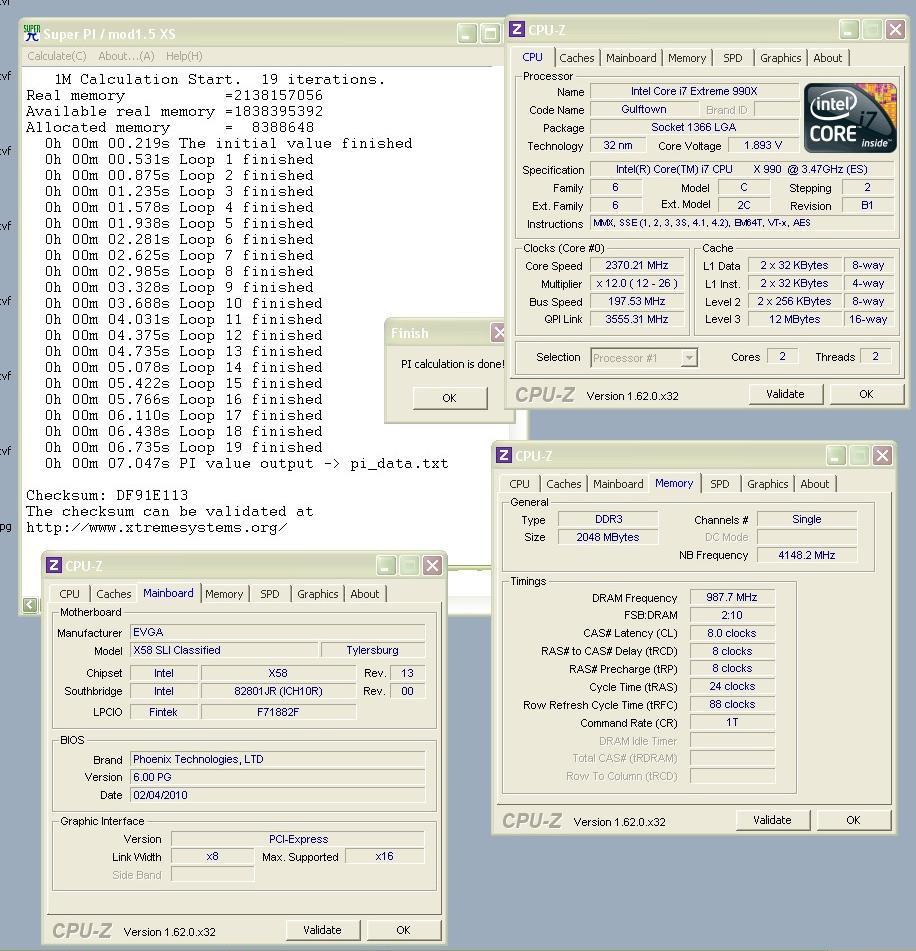The width and height of the screenshot is (916, 951).
Task: Click the Model field X58 SLI Classified
Action: coord(224,650)
